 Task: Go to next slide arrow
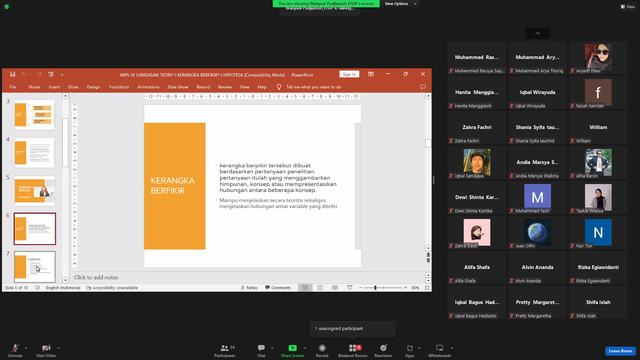[x=428, y=261]
